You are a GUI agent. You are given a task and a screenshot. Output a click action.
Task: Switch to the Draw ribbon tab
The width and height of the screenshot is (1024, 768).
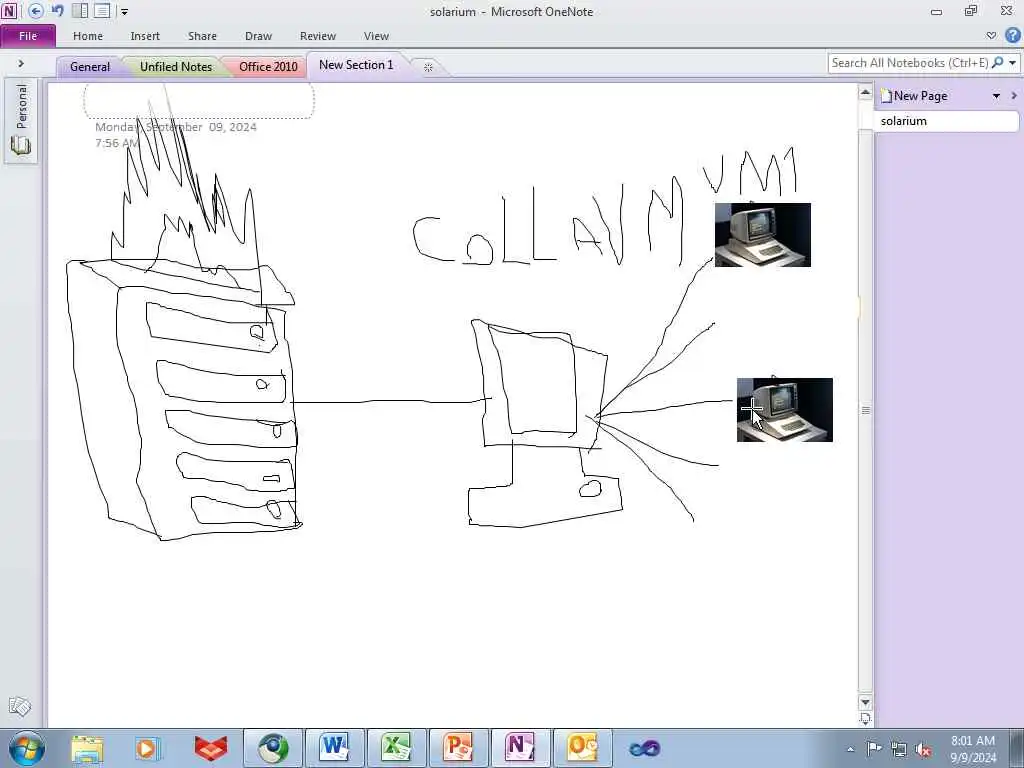(259, 36)
